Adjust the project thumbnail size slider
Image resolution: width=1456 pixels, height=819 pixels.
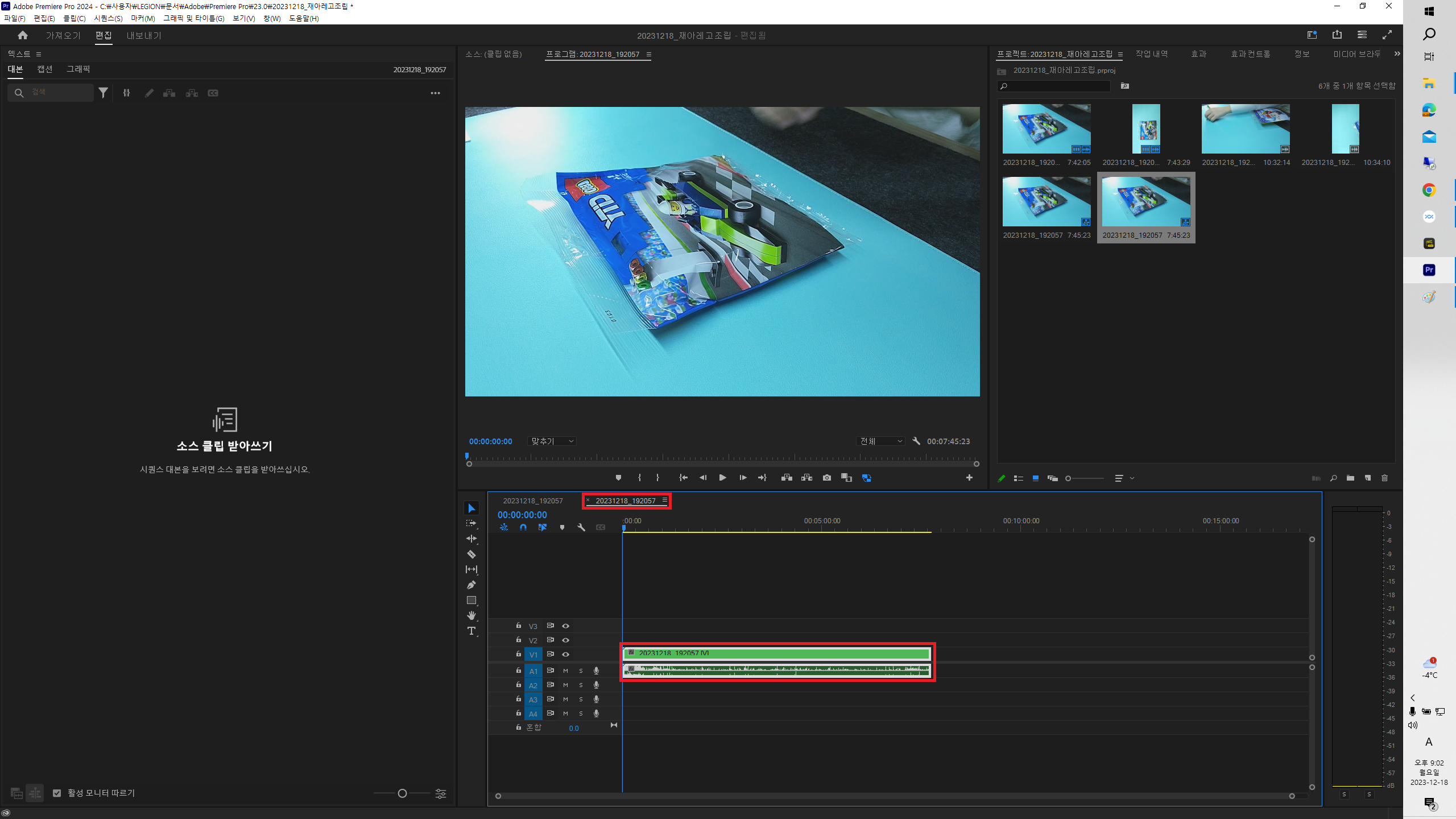click(1069, 478)
